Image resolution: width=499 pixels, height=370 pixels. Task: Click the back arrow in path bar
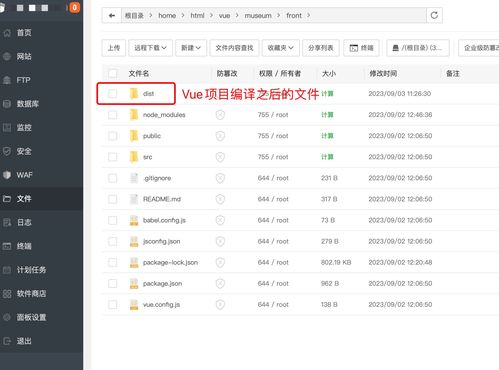click(x=112, y=15)
